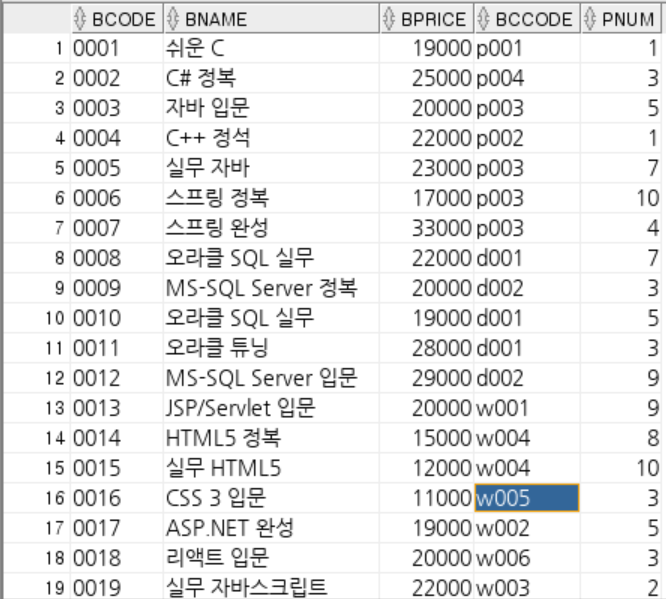Click BCCODE value w006
The width and height of the screenshot is (666, 599).
[x=527, y=558]
